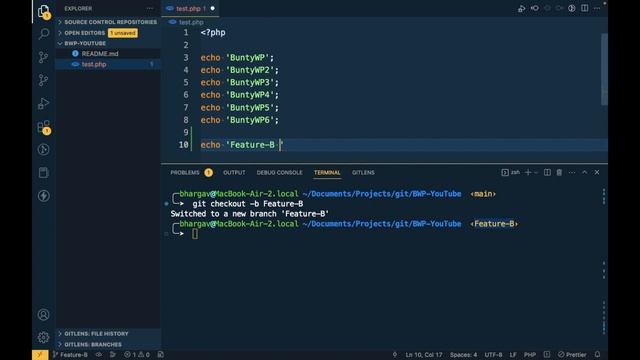The image size is (640, 360).
Task: Switch to the Problems tab
Action: tap(185, 173)
